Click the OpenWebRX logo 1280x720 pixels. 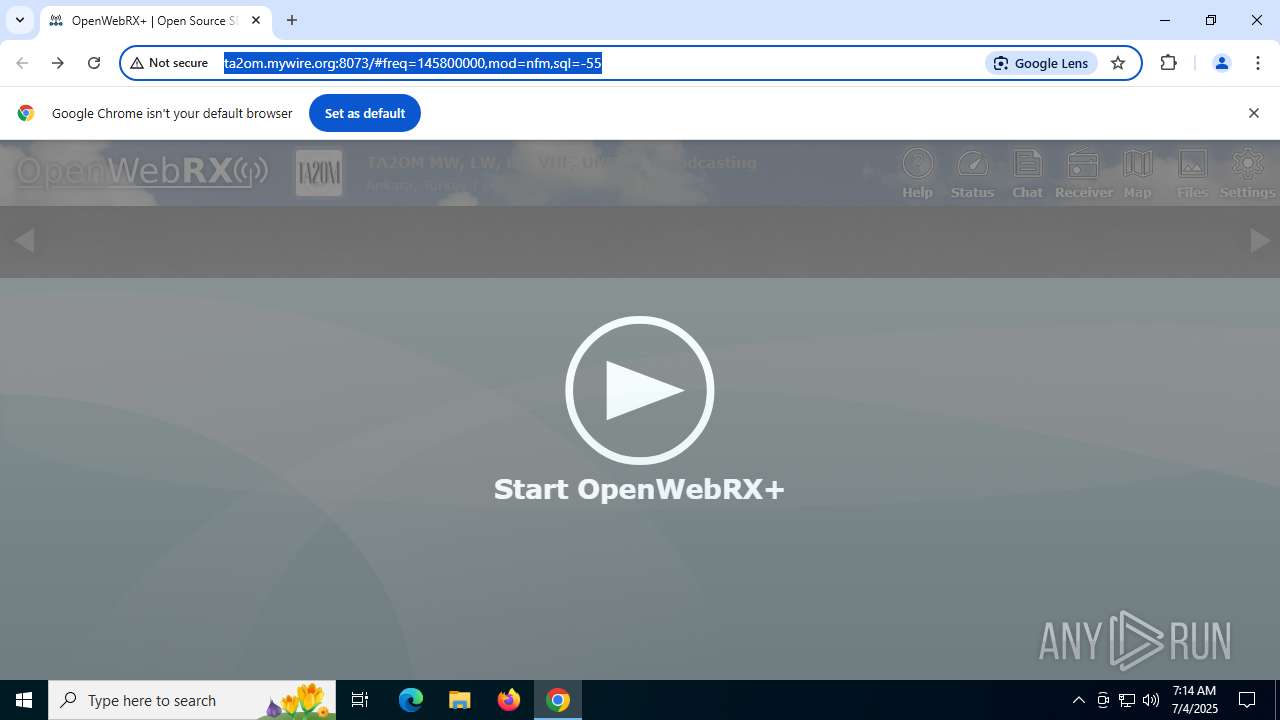pos(141,171)
